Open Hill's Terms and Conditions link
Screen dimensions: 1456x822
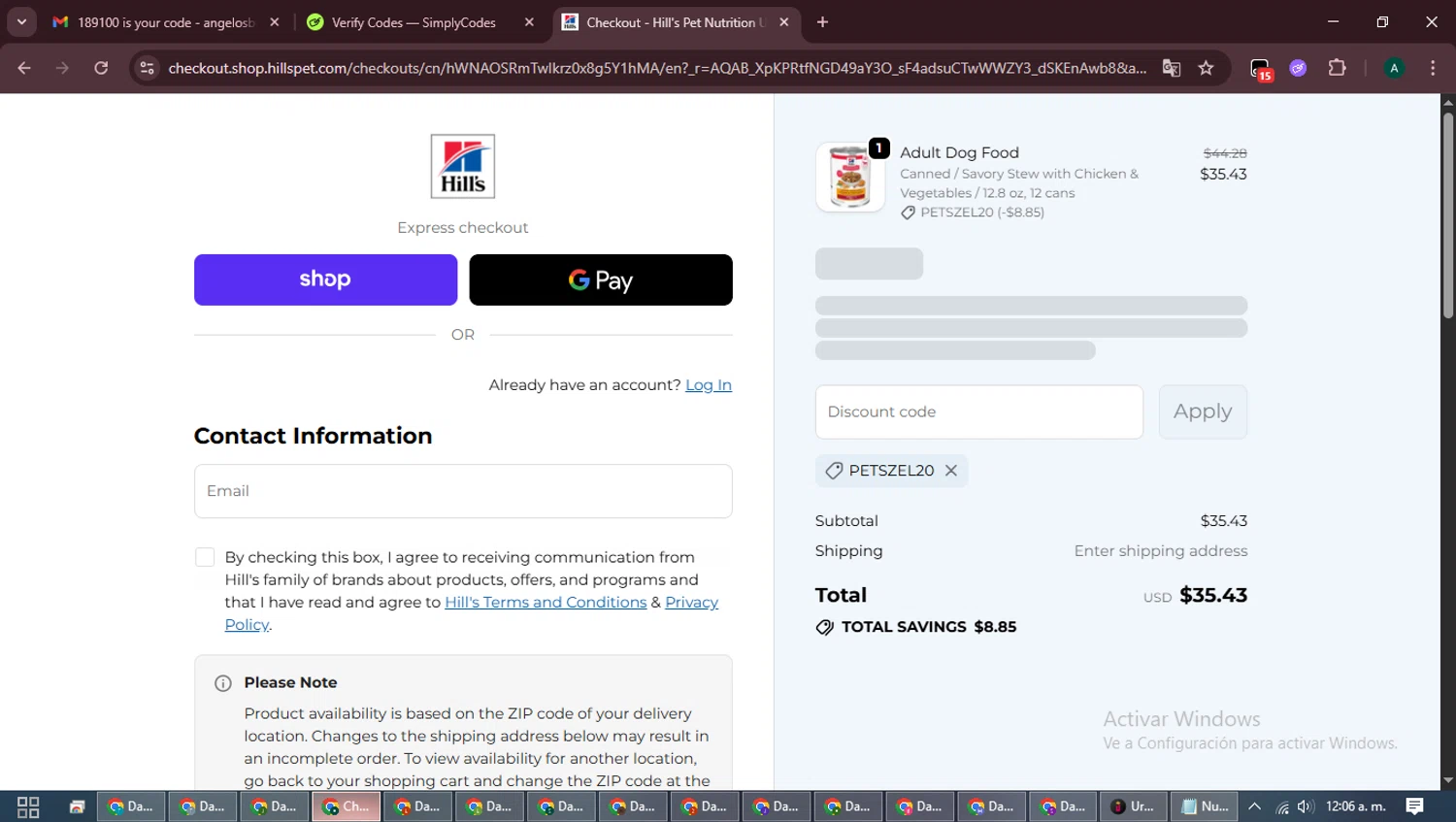coord(546,603)
